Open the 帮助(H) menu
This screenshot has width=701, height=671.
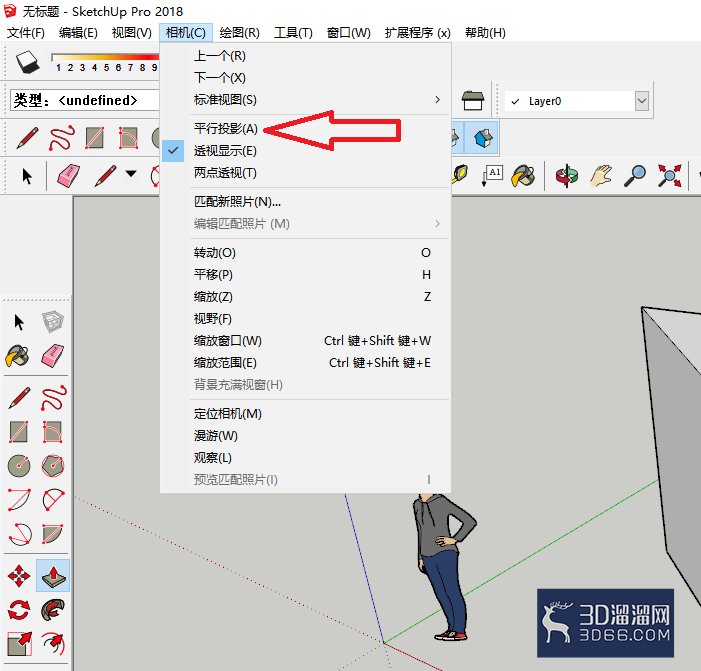coord(485,33)
